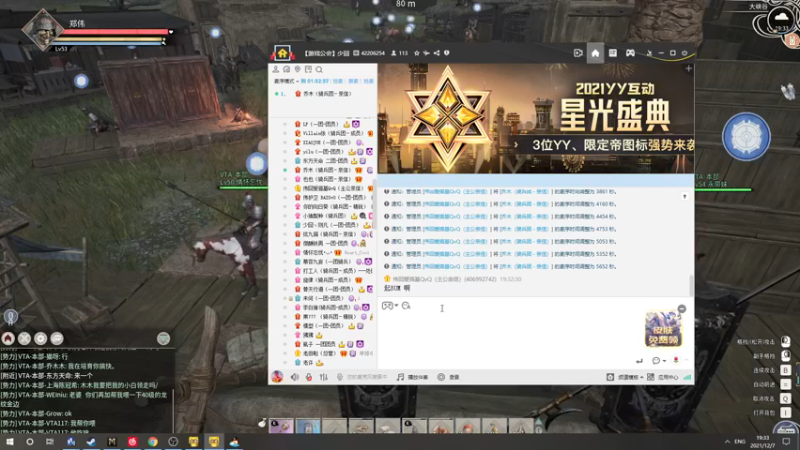Select the top queue entry numbered 1
800x450 pixels.
tap(314, 94)
